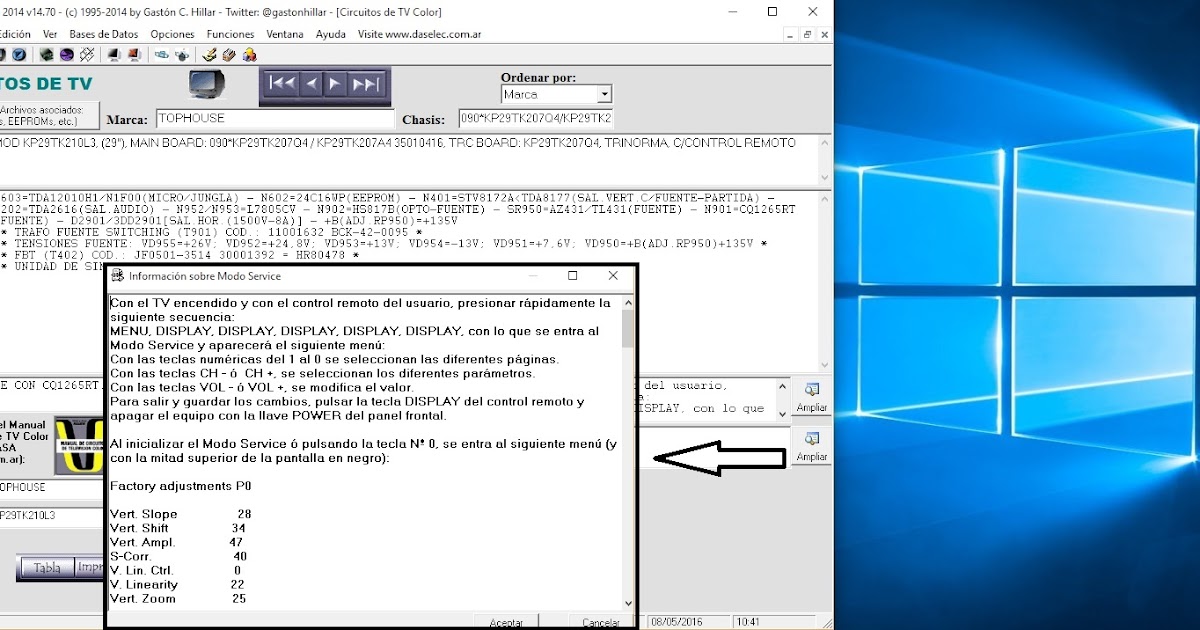Click the 'Vert. Zoom' parameter line
This screenshot has width=1200, height=630.
pyautogui.click(x=178, y=598)
